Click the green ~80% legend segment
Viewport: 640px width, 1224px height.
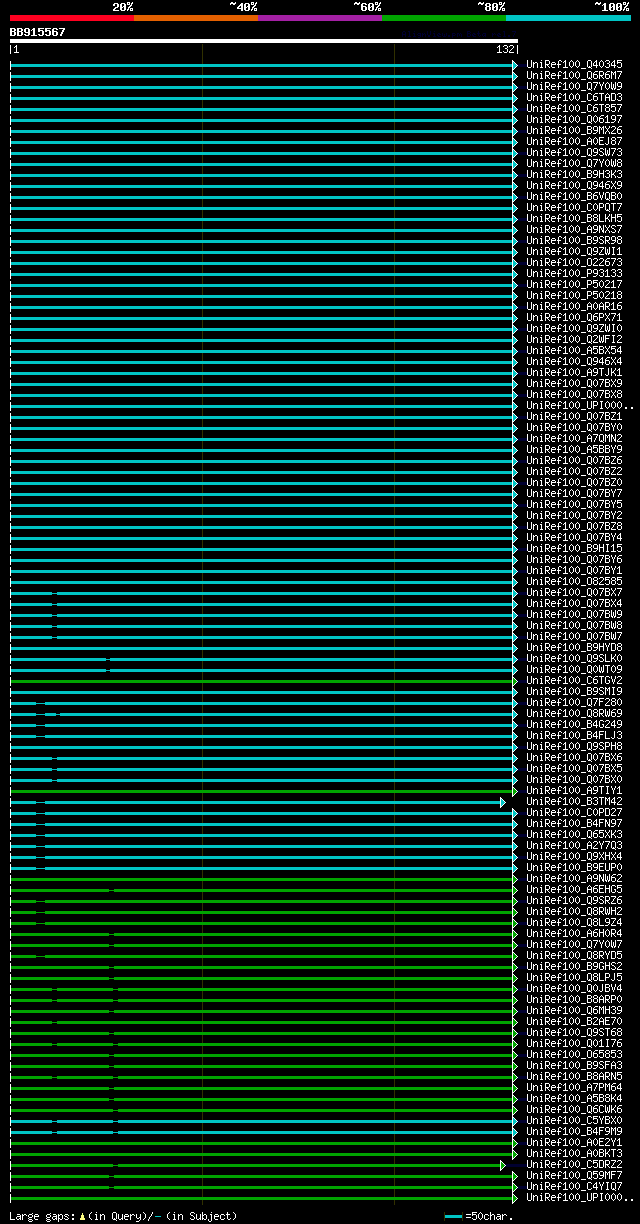pyautogui.click(x=444, y=18)
